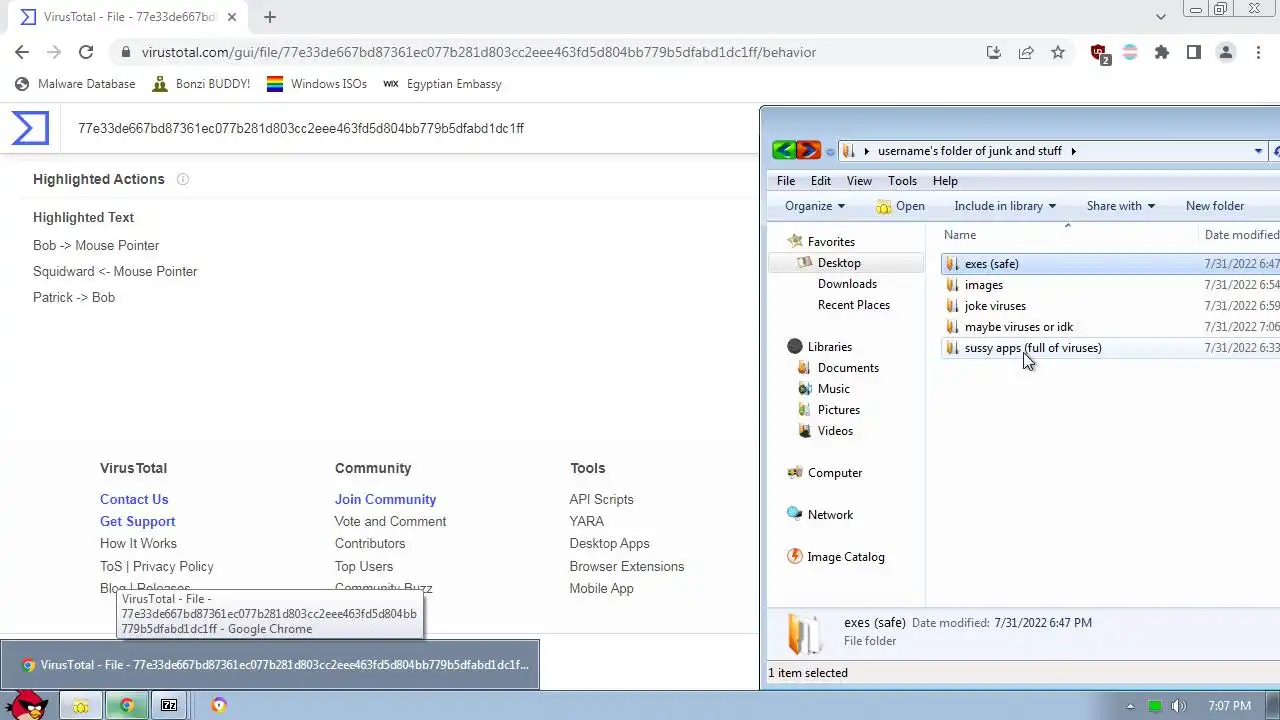The height and width of the screenshot is (720, 1280).
Task: Click the Join Community link
Action: pyautogui.click(x=385, y=499)
